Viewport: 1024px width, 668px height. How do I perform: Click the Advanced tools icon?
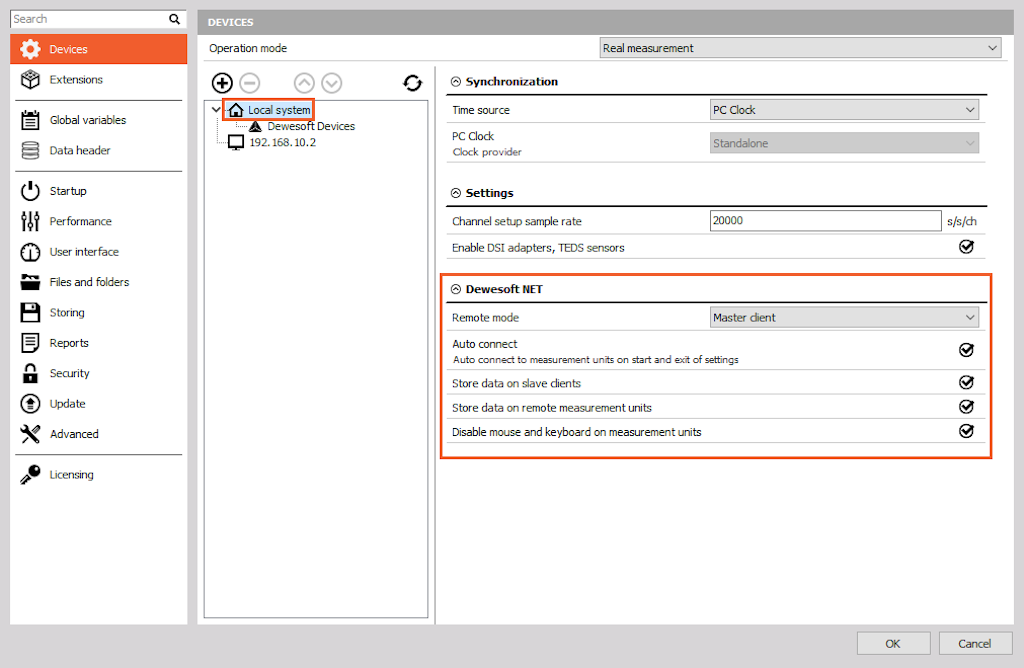tap(30, 434)
